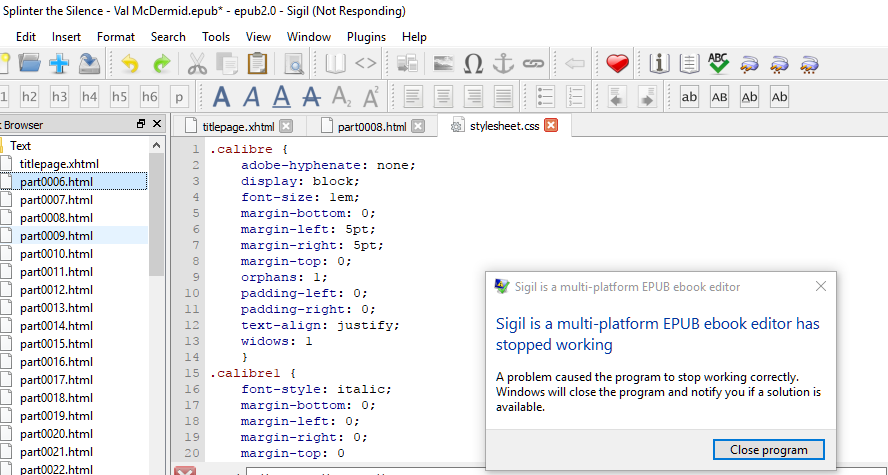Image resolution: width=888 pixels, height=475 pixels.
Task: Select part0015.html in Book Browser
Action: click(56, 344)
